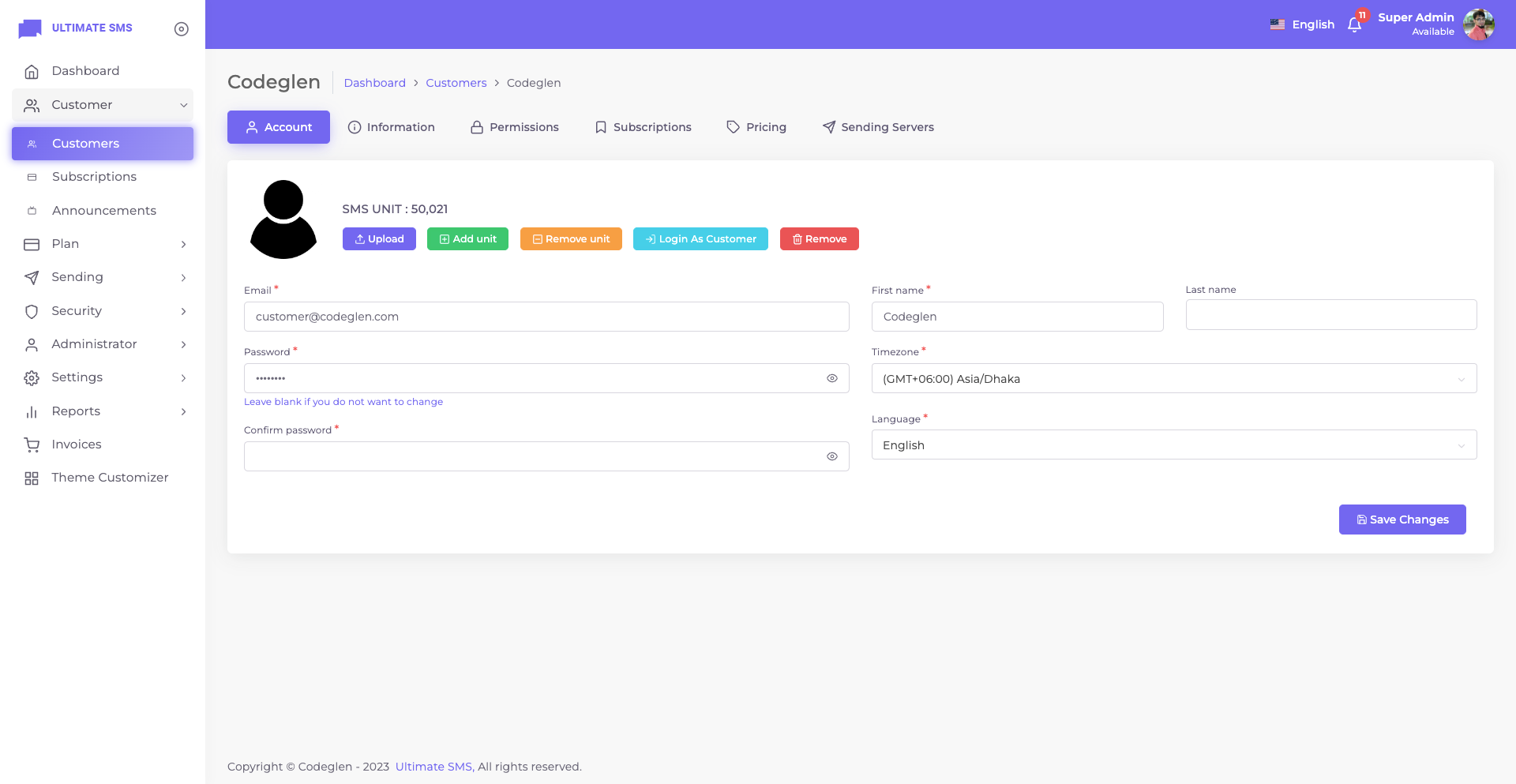Image resolution: width=1516 pixels, height=784 pixels.
Task: Click the Ultimate SMS logo icon
Action: click(x=30, y=28)
